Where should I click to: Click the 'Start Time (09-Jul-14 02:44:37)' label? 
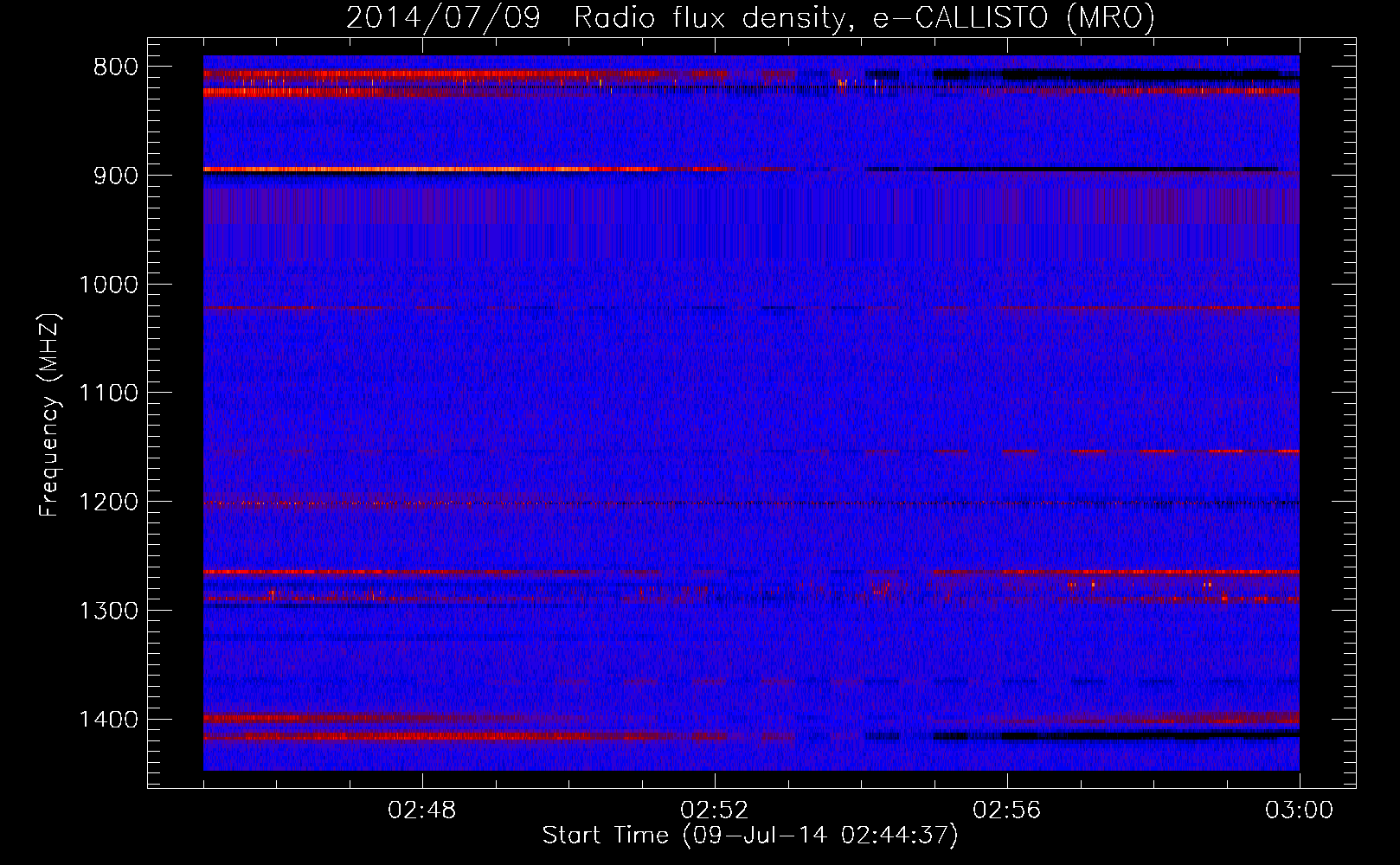(750, 836)
